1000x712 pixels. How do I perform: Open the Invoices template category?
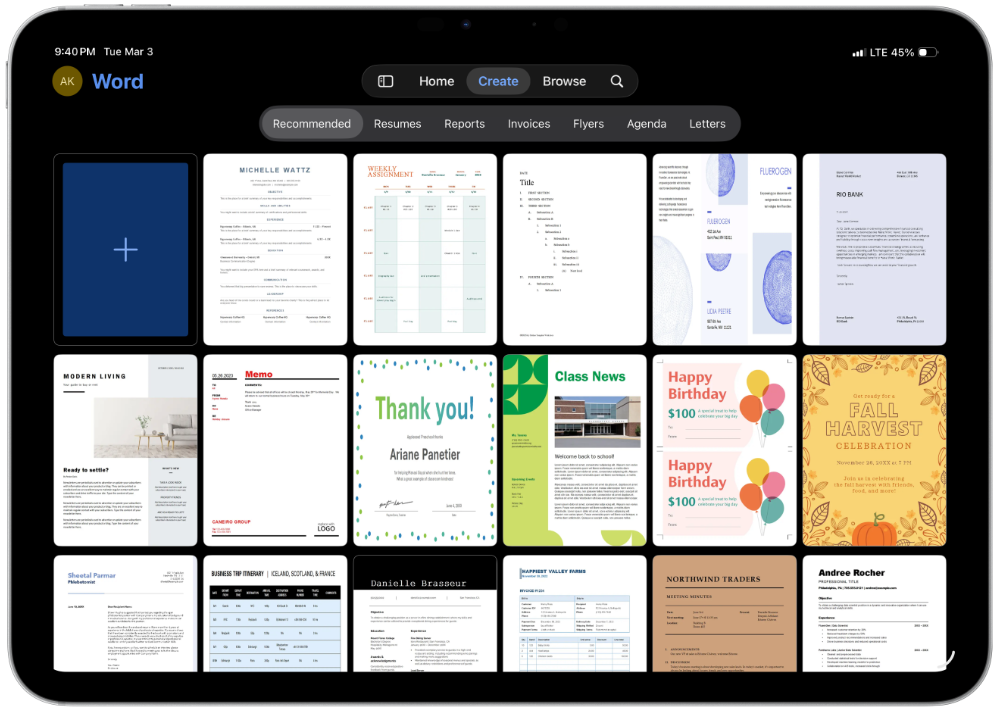[528, 123]
